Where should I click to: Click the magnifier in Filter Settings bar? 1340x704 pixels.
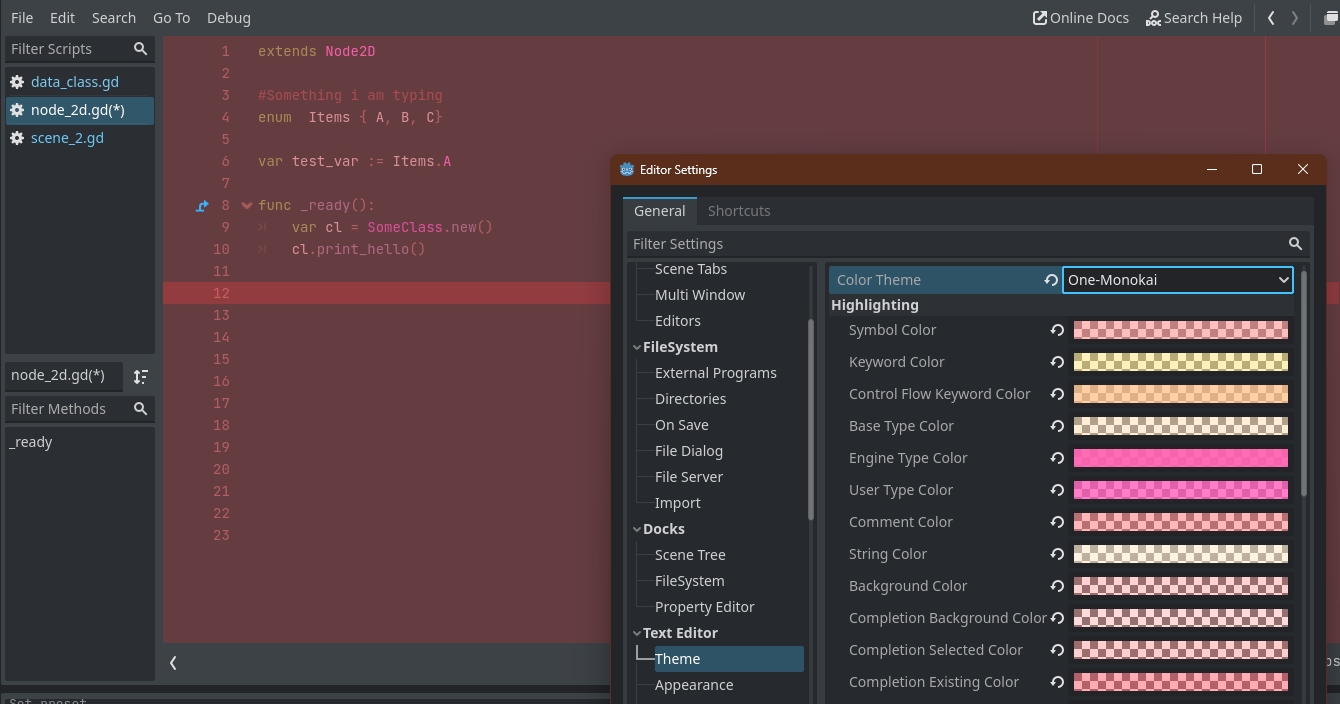pos(1295,243)
